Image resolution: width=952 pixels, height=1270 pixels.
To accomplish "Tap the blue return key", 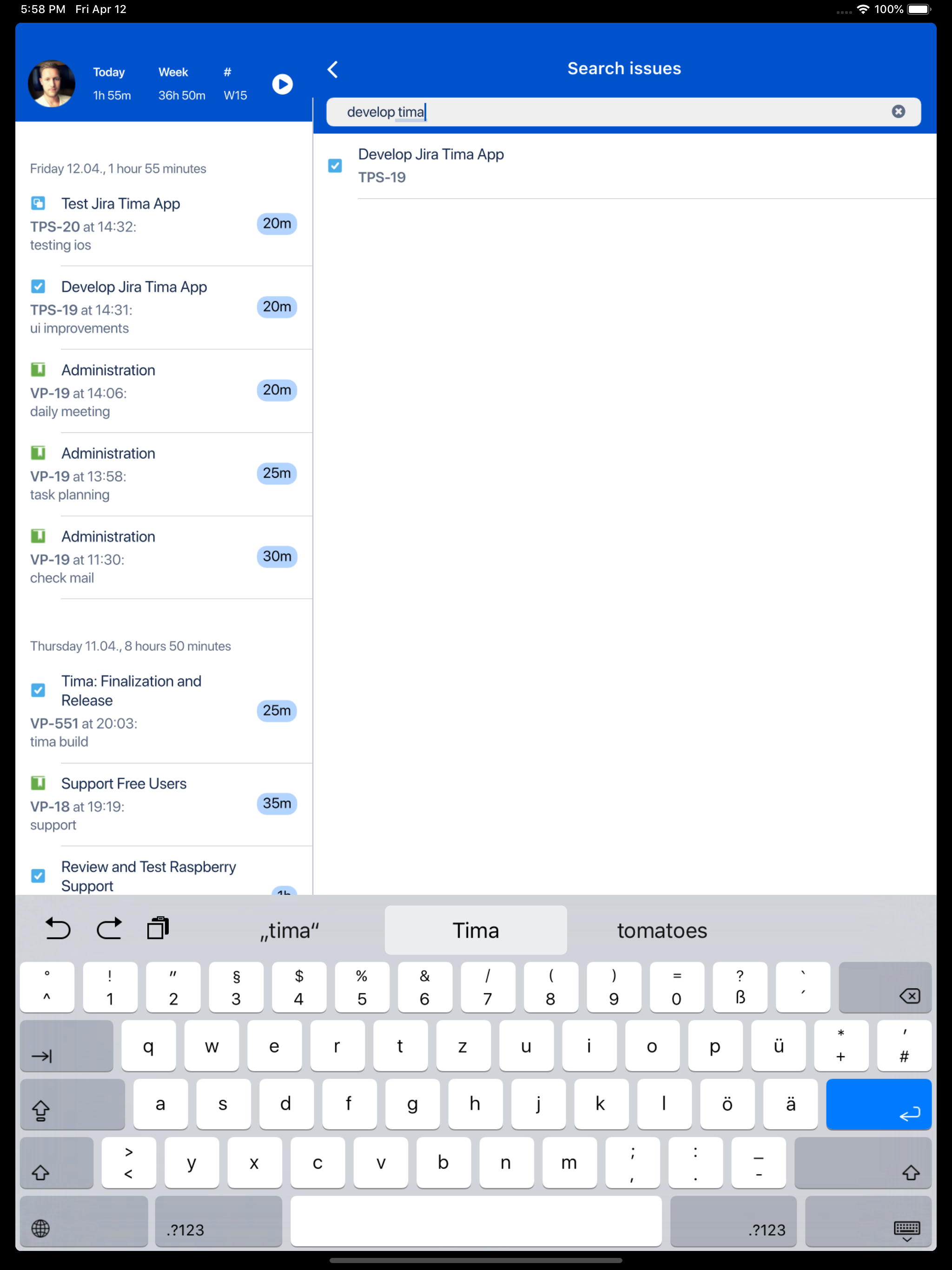I will [x=879, y=1104].
